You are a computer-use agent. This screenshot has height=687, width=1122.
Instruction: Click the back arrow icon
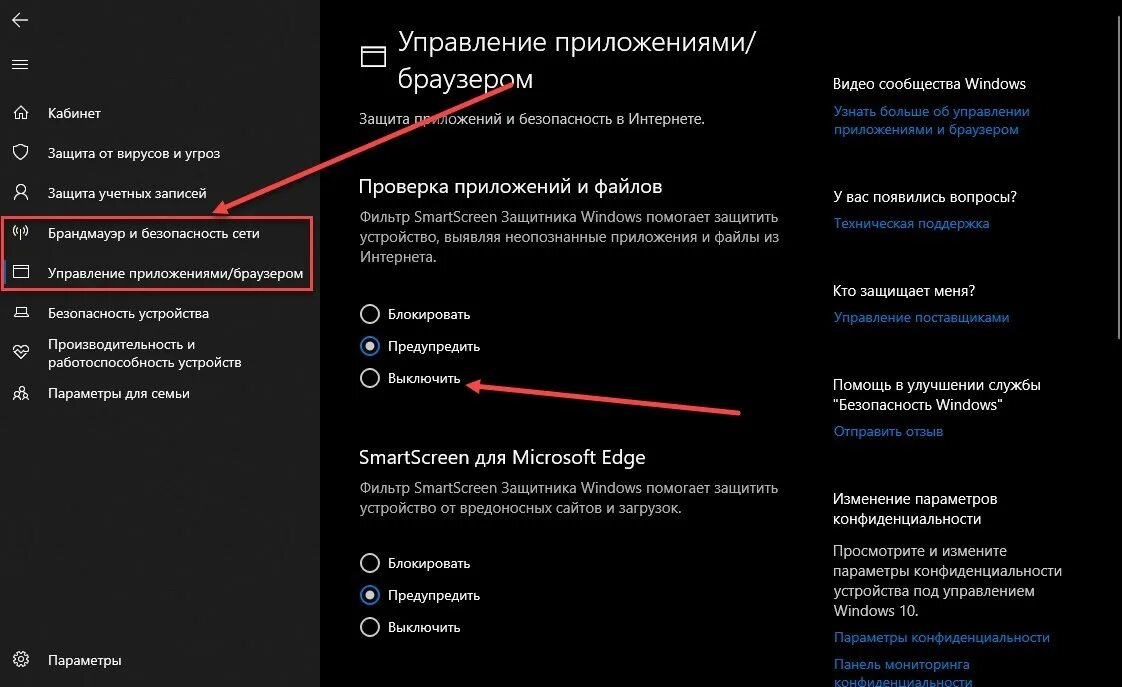click(x=20, y=20)
